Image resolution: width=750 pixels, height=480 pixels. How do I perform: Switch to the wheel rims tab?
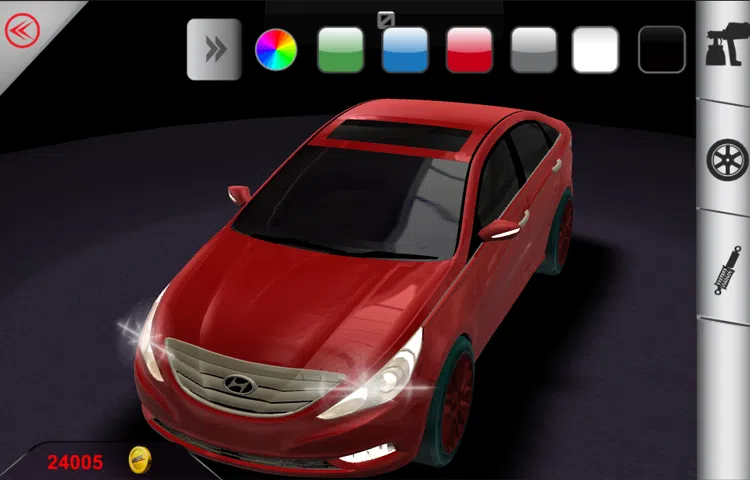click(x=726, y=160)
